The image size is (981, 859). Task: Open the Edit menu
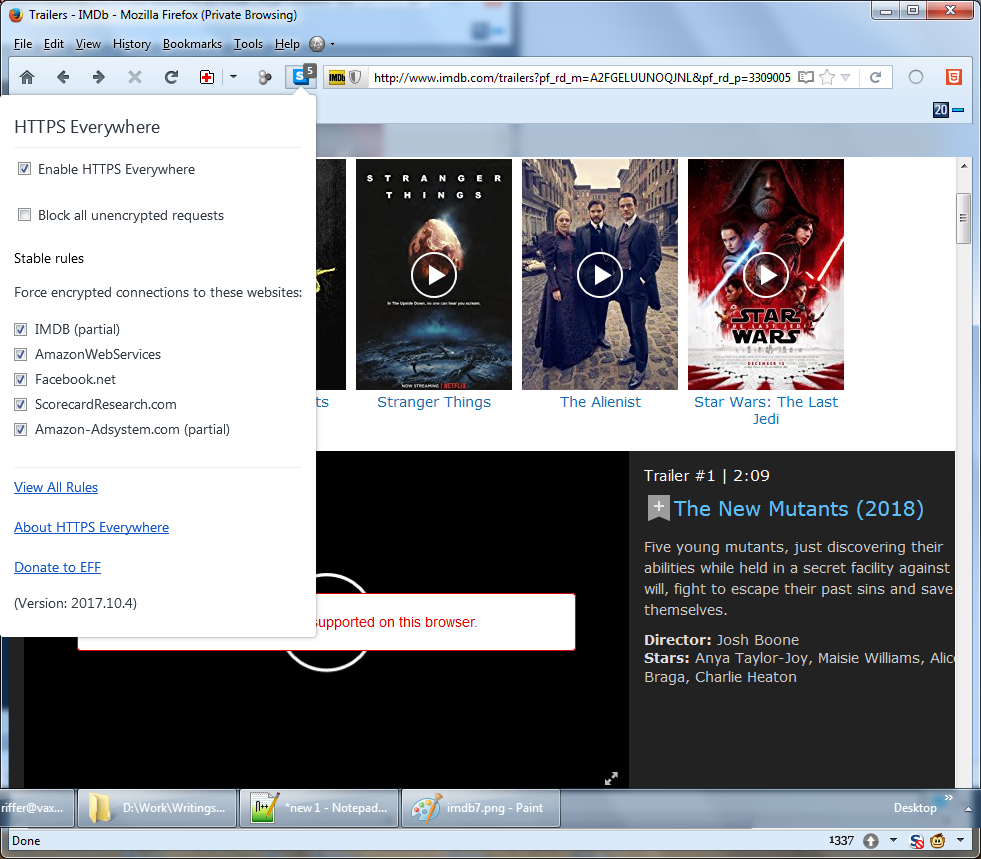[54, 44]
